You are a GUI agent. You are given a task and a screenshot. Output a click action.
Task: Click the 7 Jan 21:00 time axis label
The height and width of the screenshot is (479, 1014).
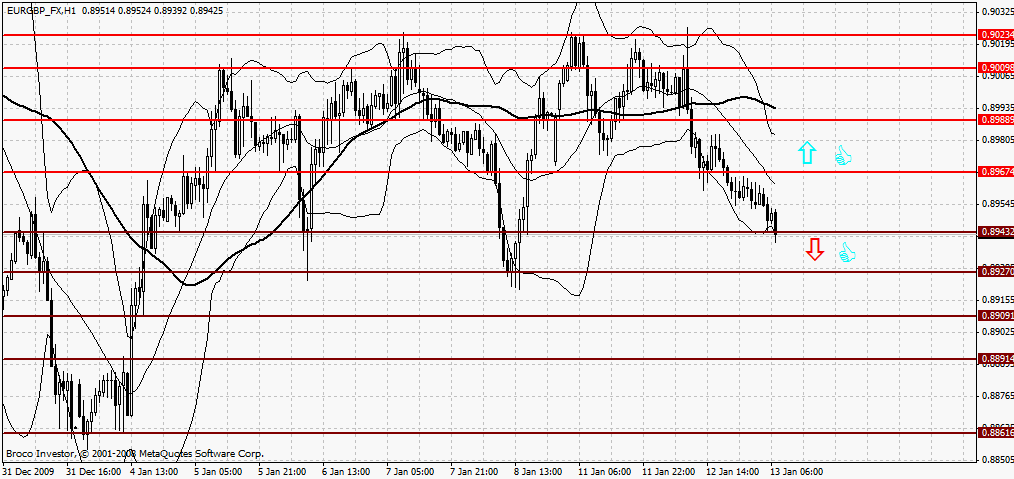474,472
